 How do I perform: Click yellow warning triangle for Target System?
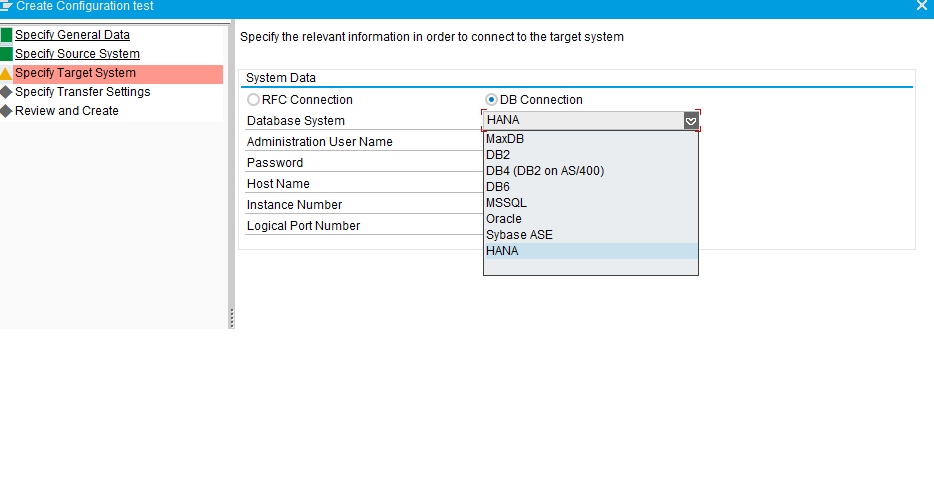(x=6, y=74)
